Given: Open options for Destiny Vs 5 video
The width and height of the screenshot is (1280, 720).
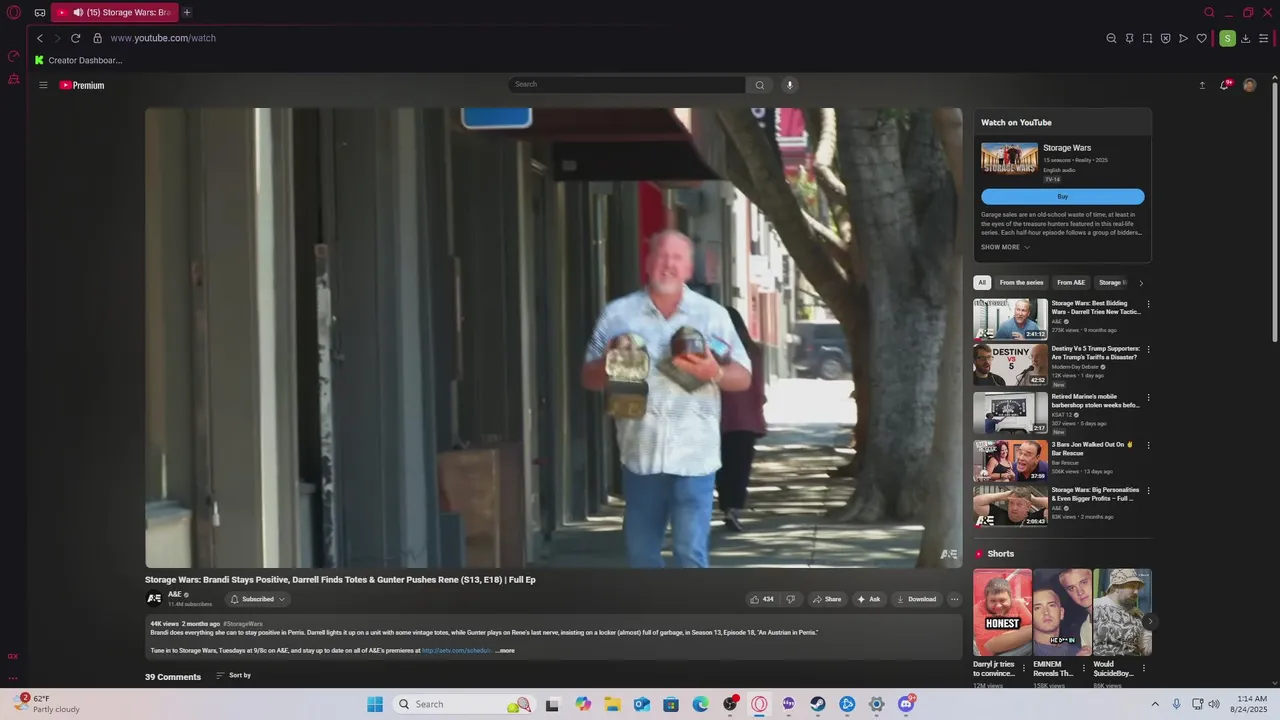Looking at the screenshot, I should 1148,350.
